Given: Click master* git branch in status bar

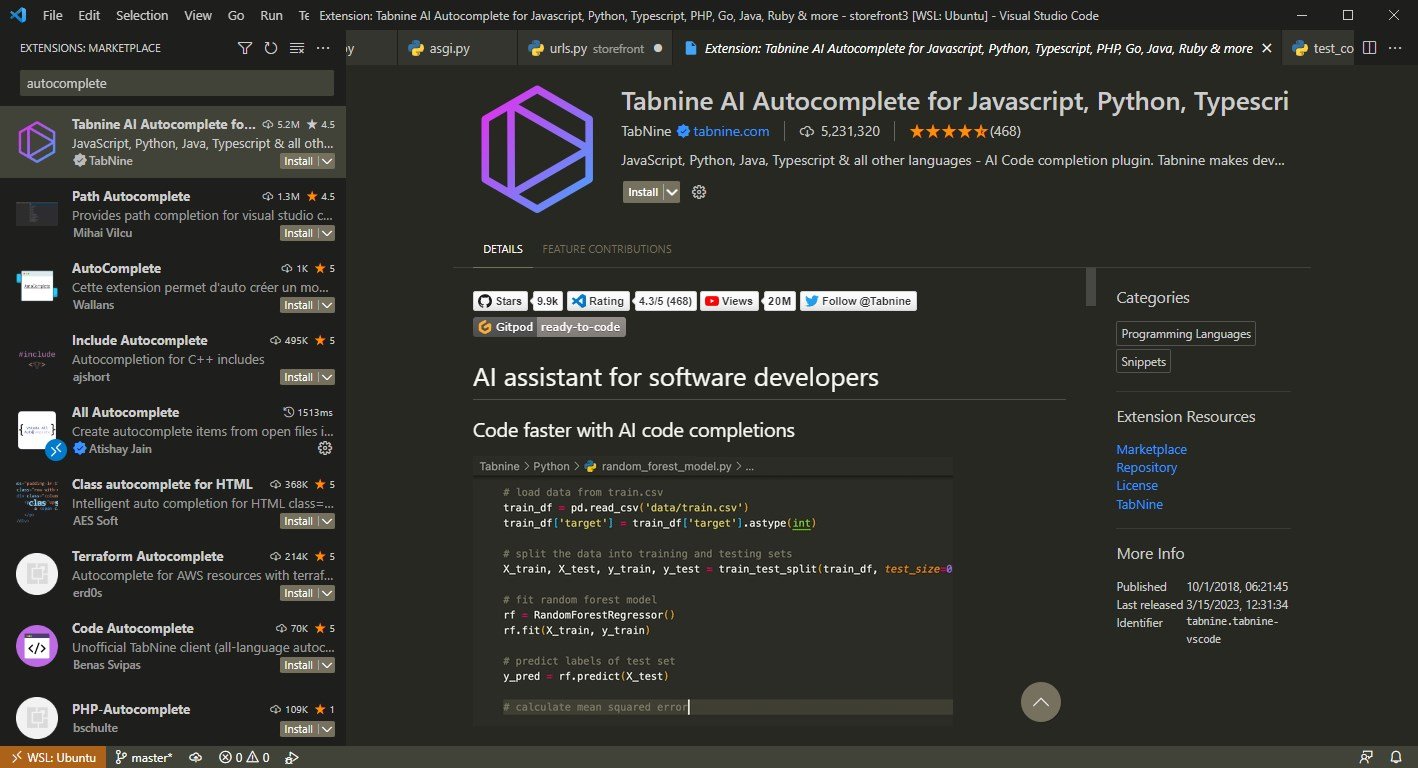Looking at the screenshot, I should [143, 757].
